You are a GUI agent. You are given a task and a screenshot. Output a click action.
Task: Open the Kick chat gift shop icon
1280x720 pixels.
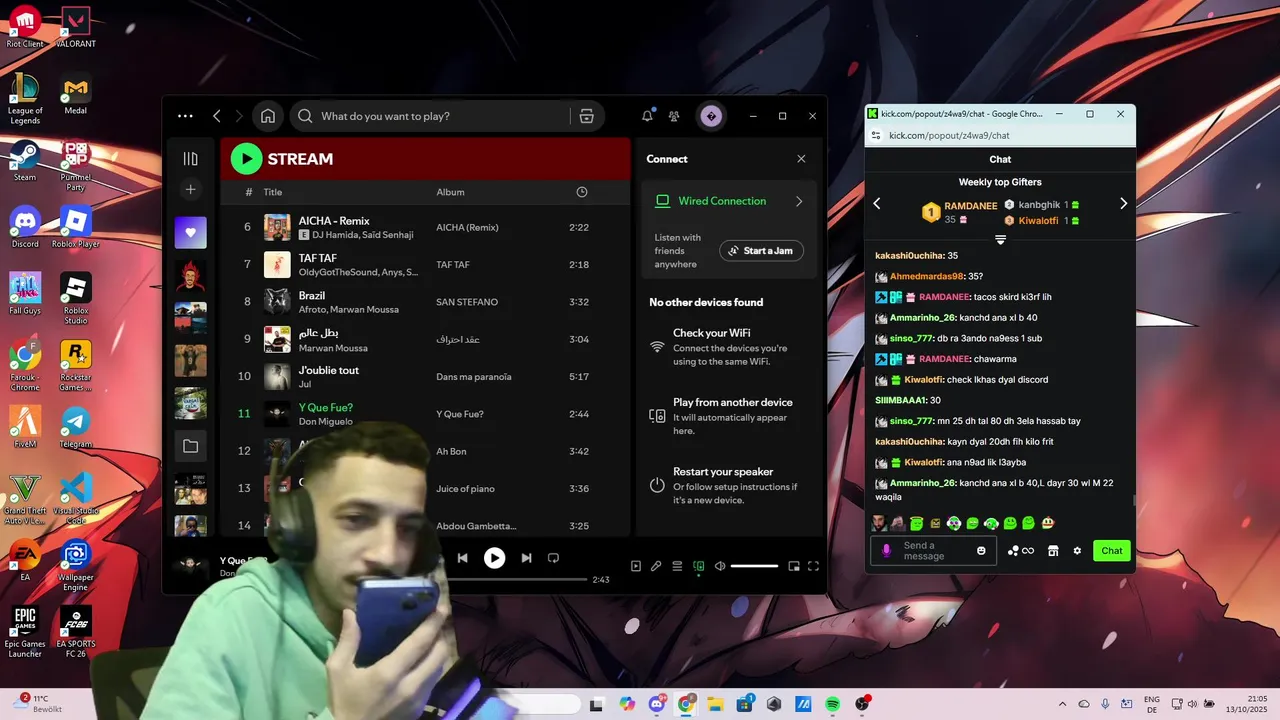click(1053, 551)
